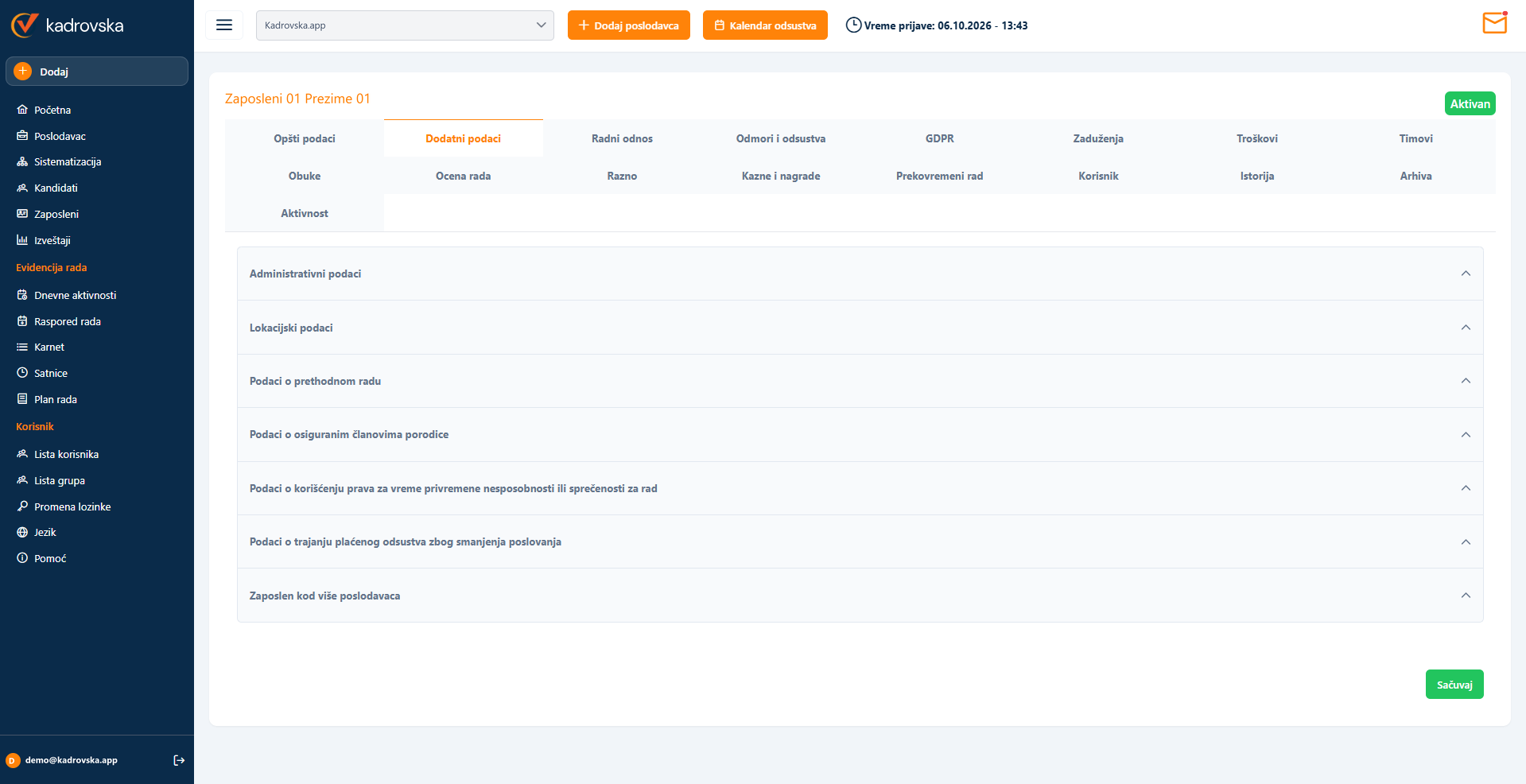Viewport: 1526px width, 784px height.
Task: Click the green Aktivan status badge
Action: 1470,103
